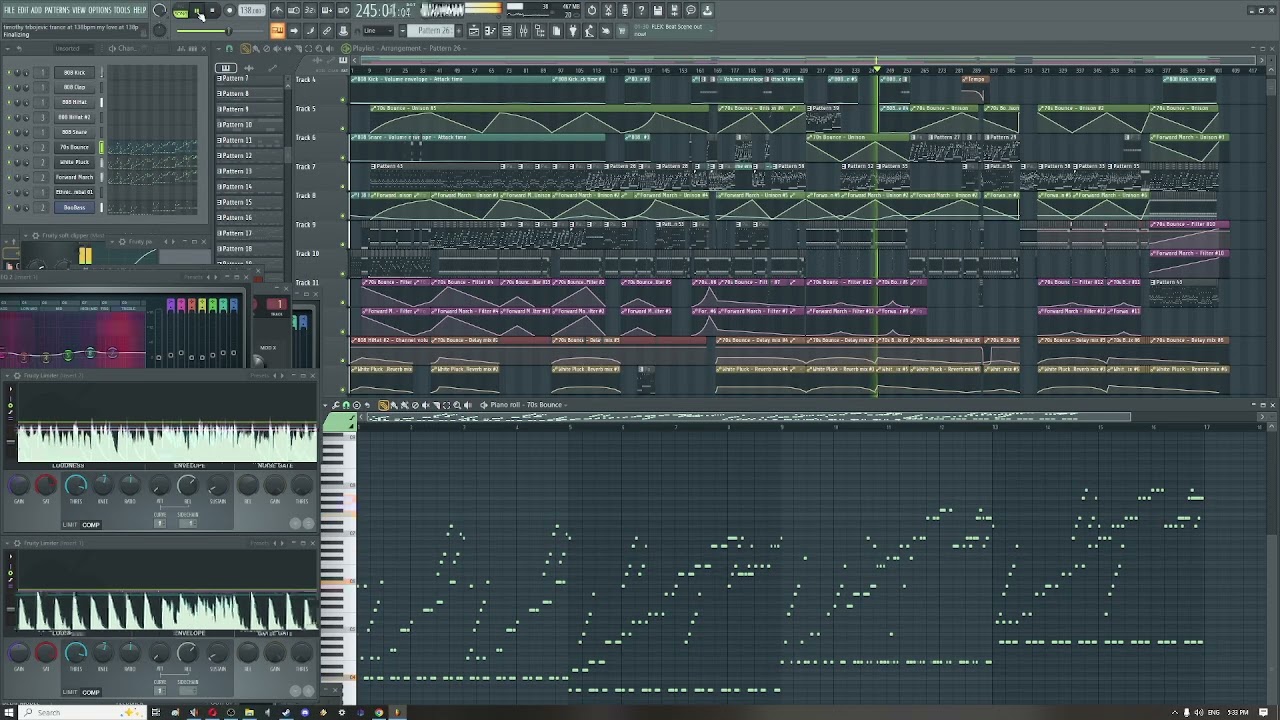Toggle the playlist snap magnet icon
The height and width of the screenshot is (720, 1280).
229,48
